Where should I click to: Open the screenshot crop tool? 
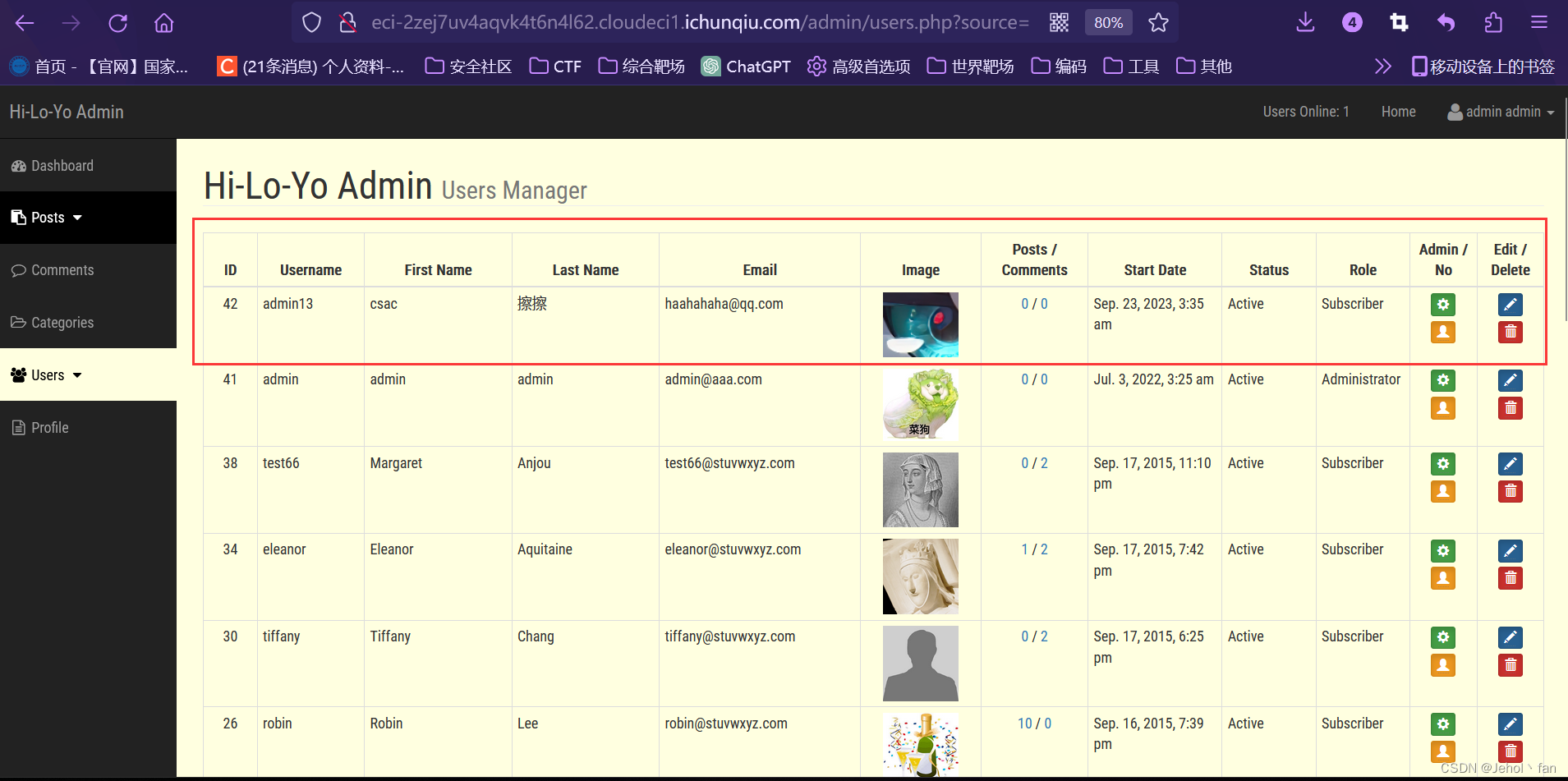tap(1399, 22)
